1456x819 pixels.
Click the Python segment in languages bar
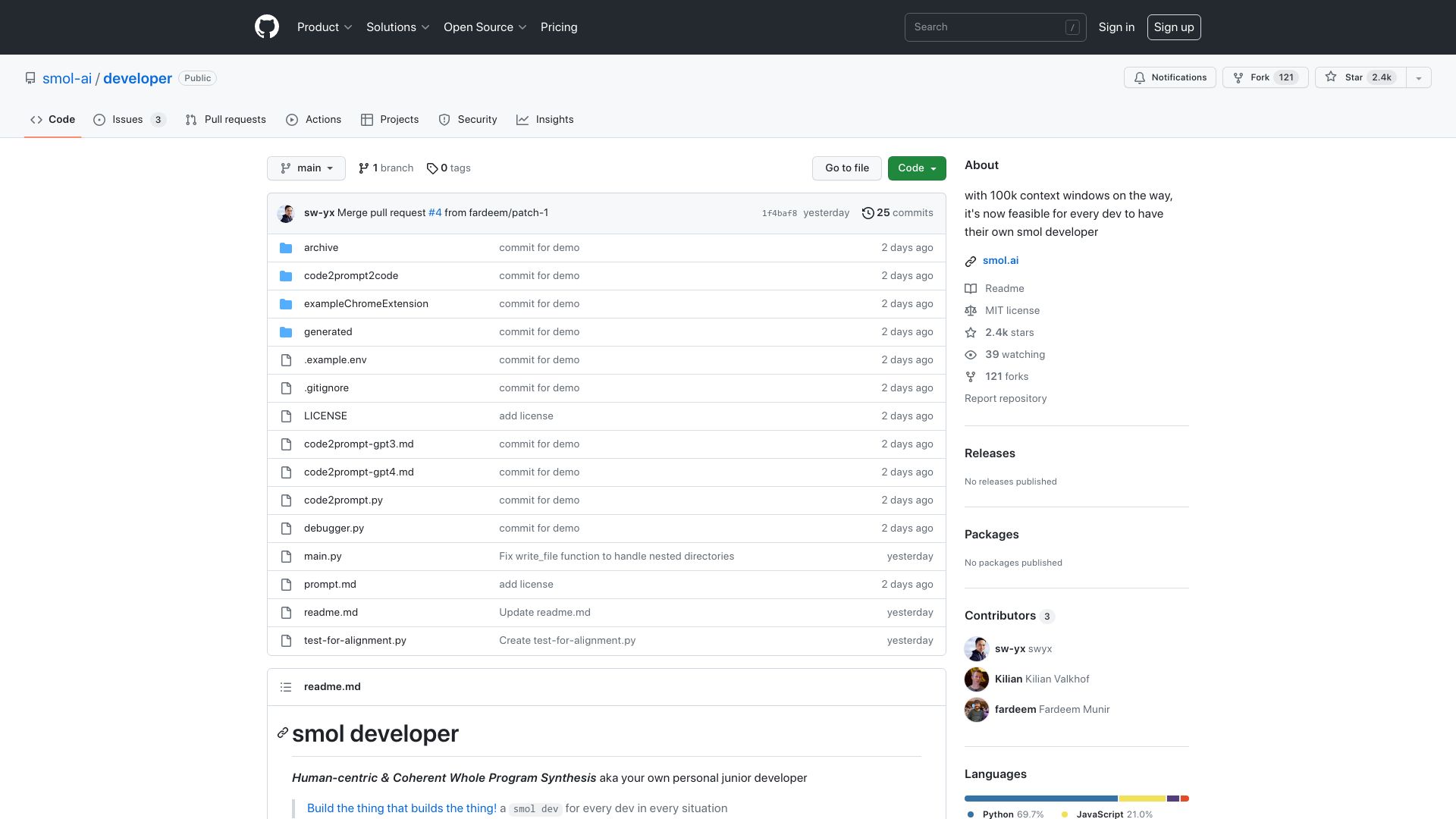click(x=1041, y=799)
